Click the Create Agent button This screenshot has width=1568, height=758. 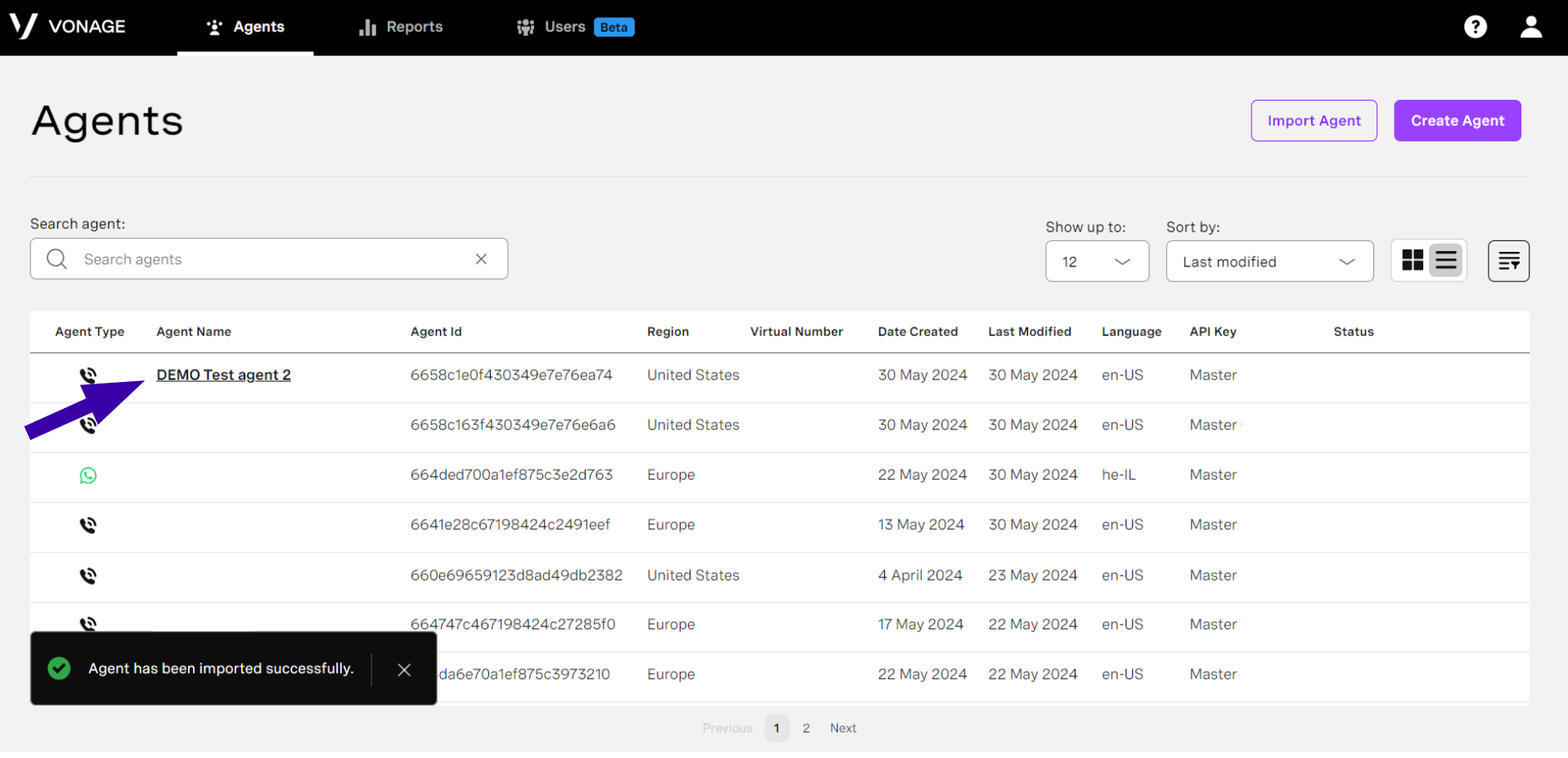[x=1457, y=120]
